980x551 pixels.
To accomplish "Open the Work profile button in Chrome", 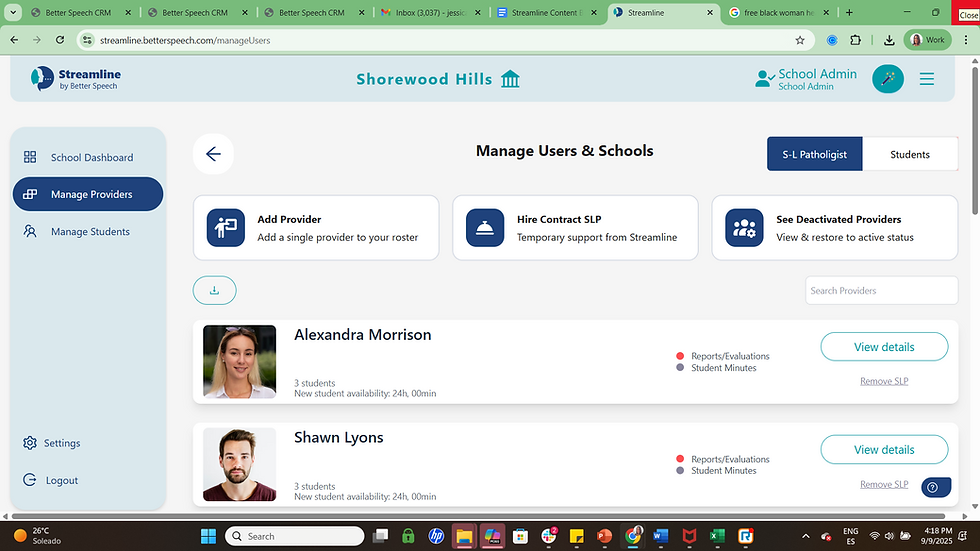I will 928,40.
